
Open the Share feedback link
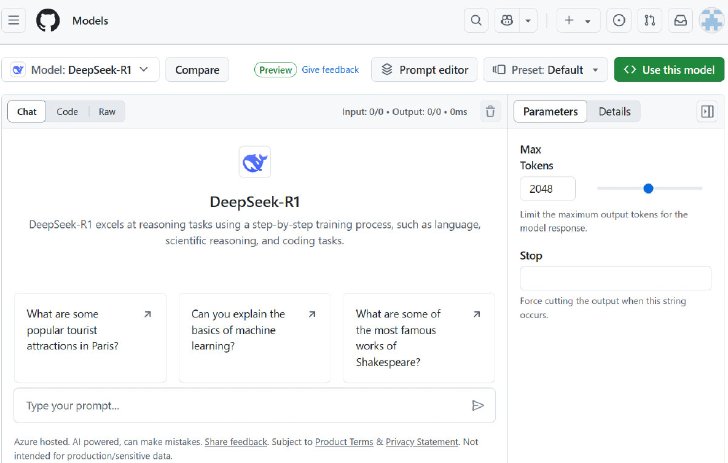(x=236, y=442)
